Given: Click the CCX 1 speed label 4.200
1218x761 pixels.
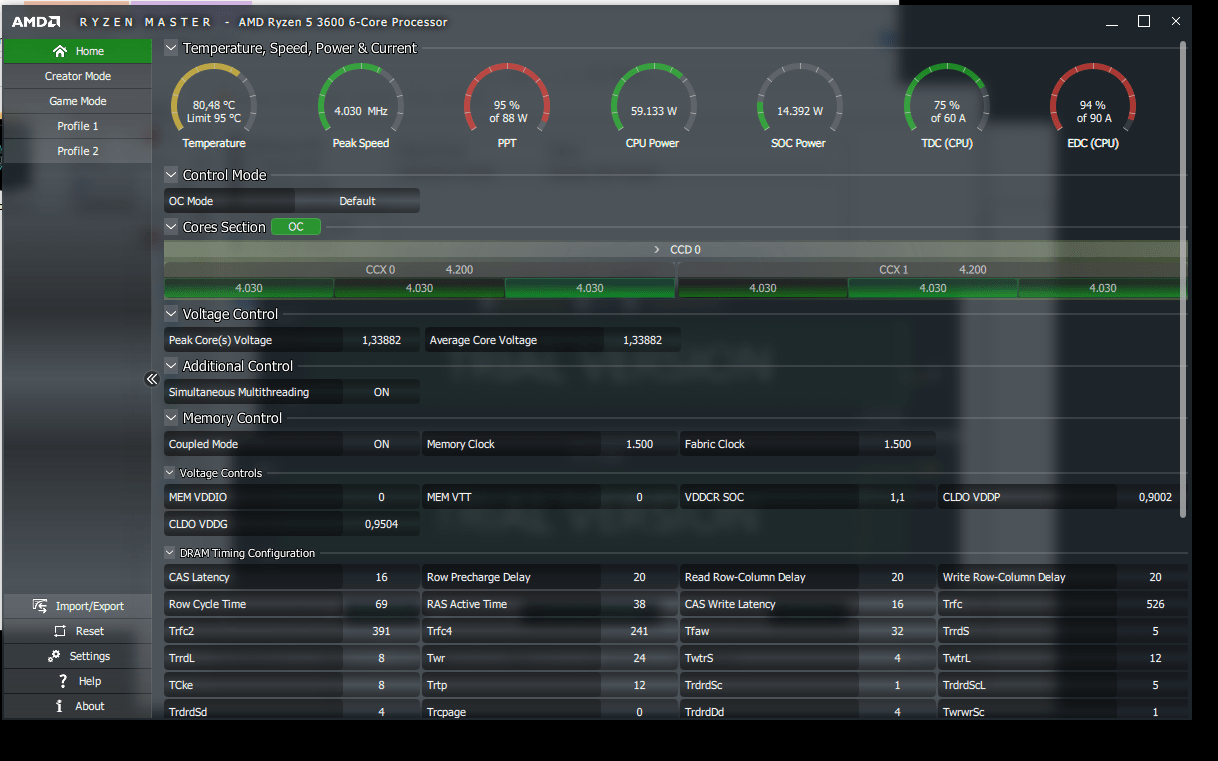Looking at the screenshot, I should 972,270.
